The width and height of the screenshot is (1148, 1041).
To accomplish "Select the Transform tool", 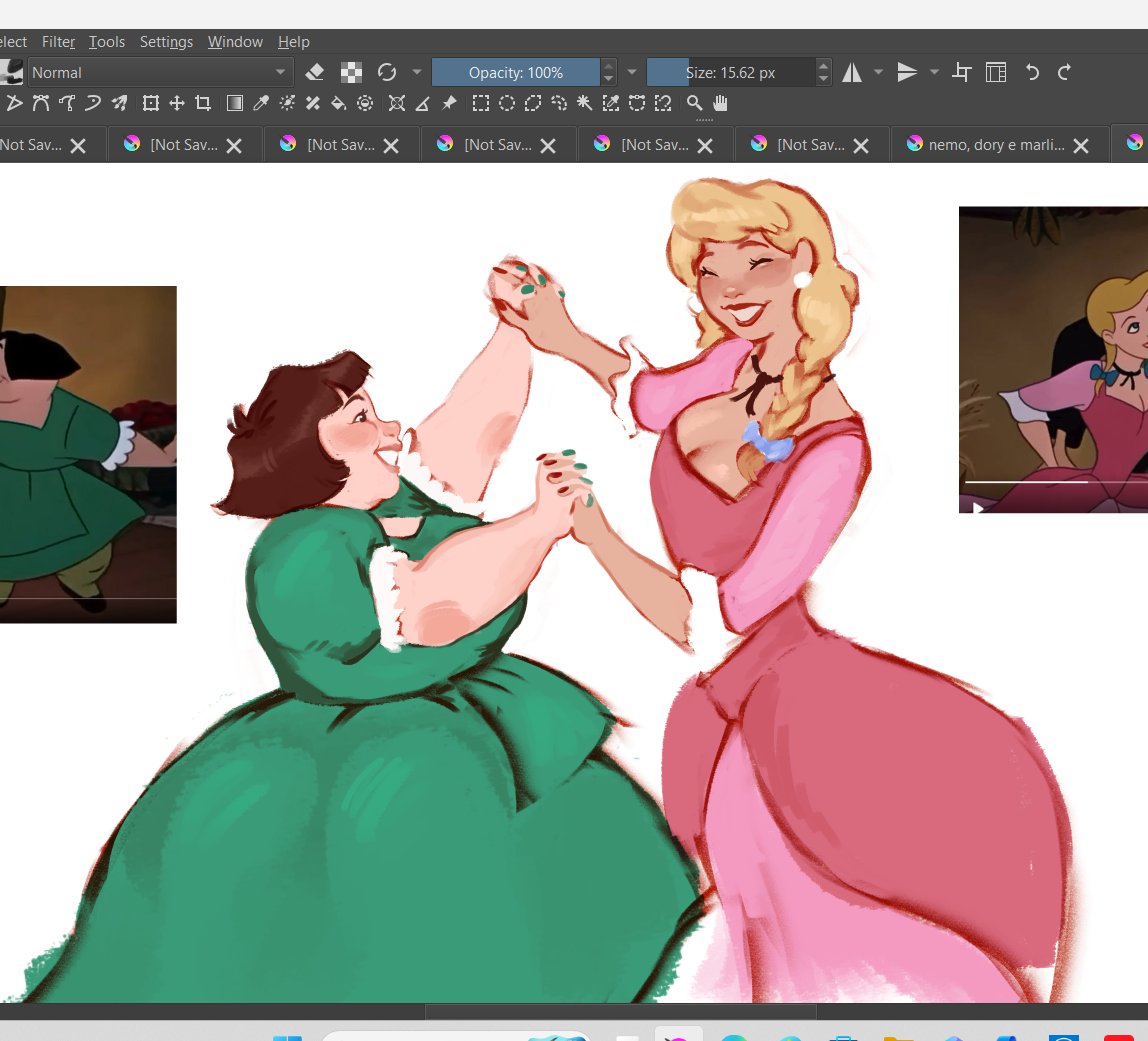I will 151,103.
